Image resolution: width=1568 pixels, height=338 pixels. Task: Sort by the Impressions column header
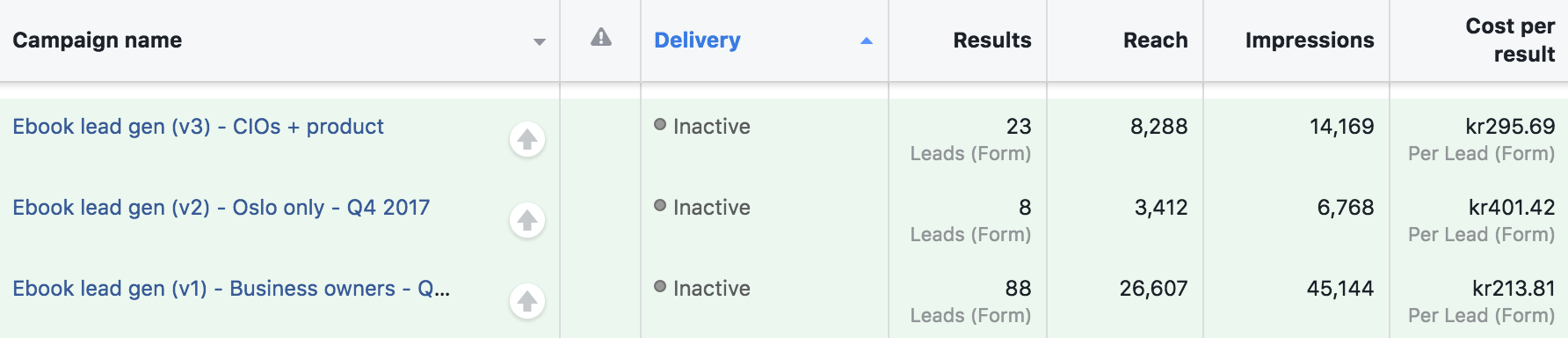tap(1310, 40)
